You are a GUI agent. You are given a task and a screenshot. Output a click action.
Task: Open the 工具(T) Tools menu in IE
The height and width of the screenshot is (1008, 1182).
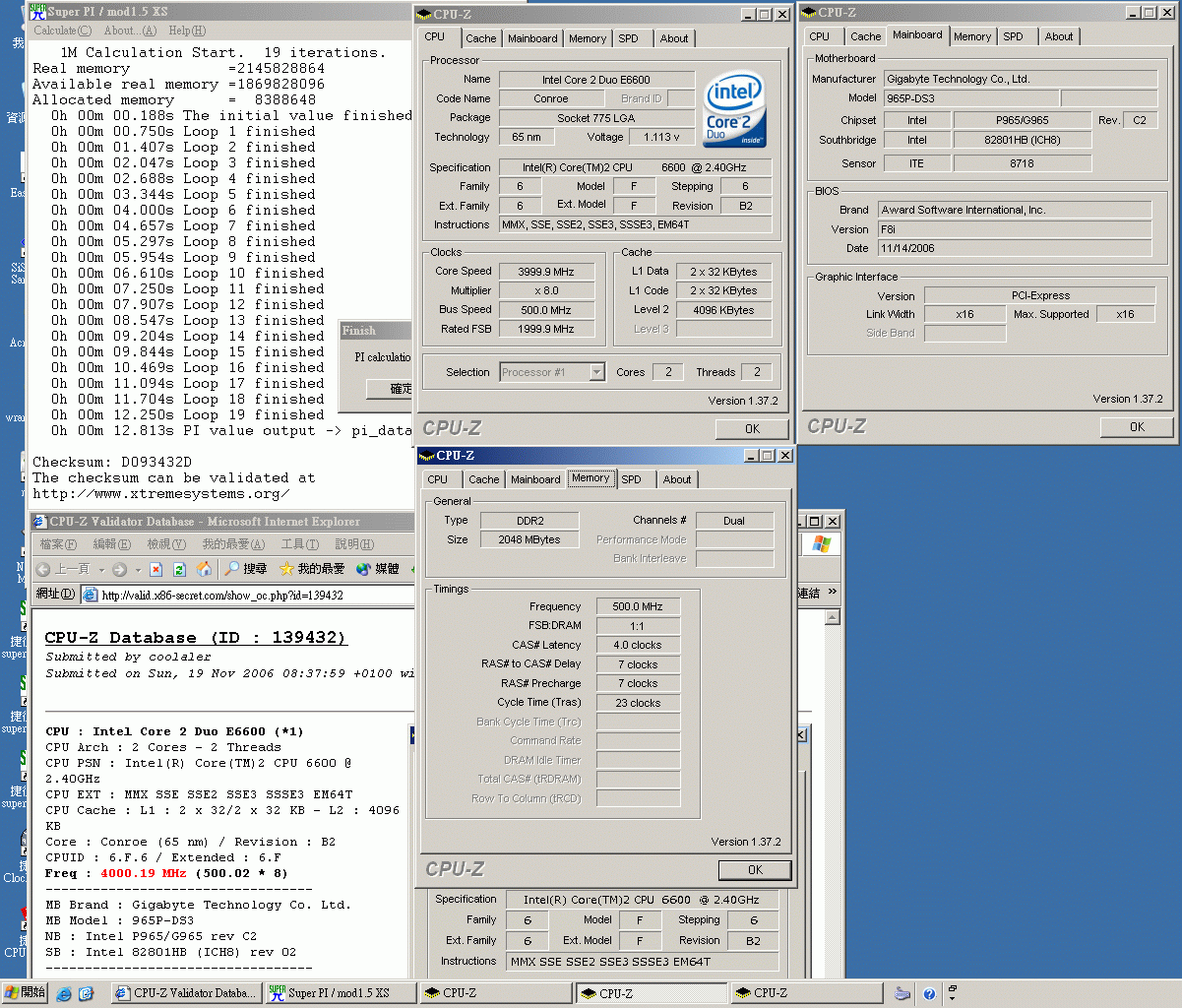click(x=300, y=543)
